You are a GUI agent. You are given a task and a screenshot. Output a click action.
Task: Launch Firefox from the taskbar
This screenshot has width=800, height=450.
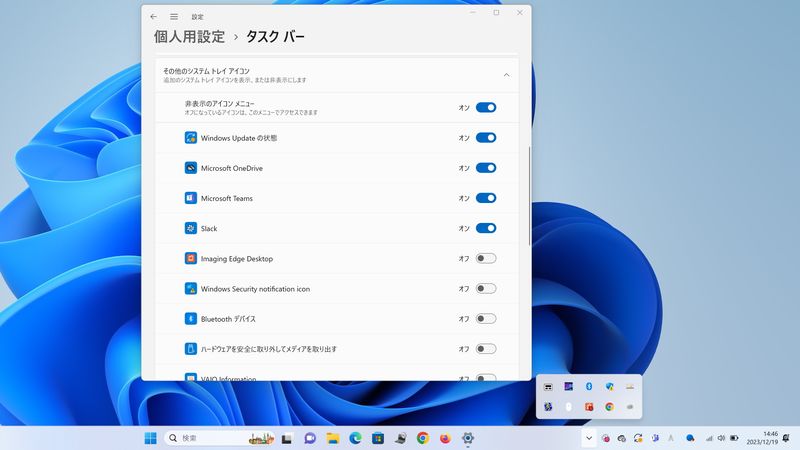(x=445, y=438)
